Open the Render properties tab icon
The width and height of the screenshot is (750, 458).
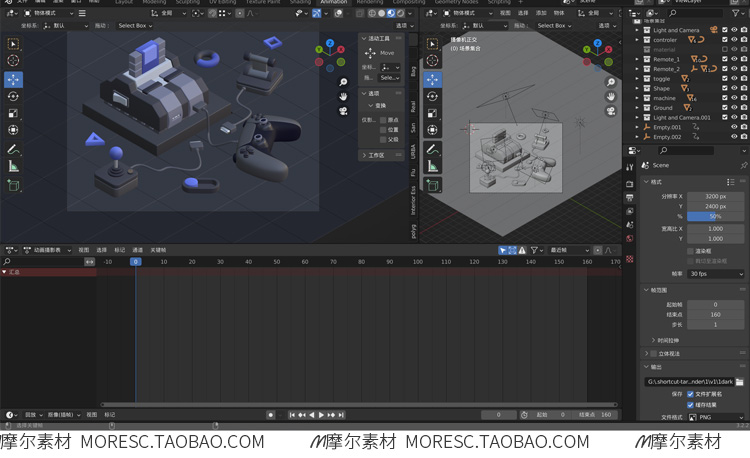pos(630,184)
